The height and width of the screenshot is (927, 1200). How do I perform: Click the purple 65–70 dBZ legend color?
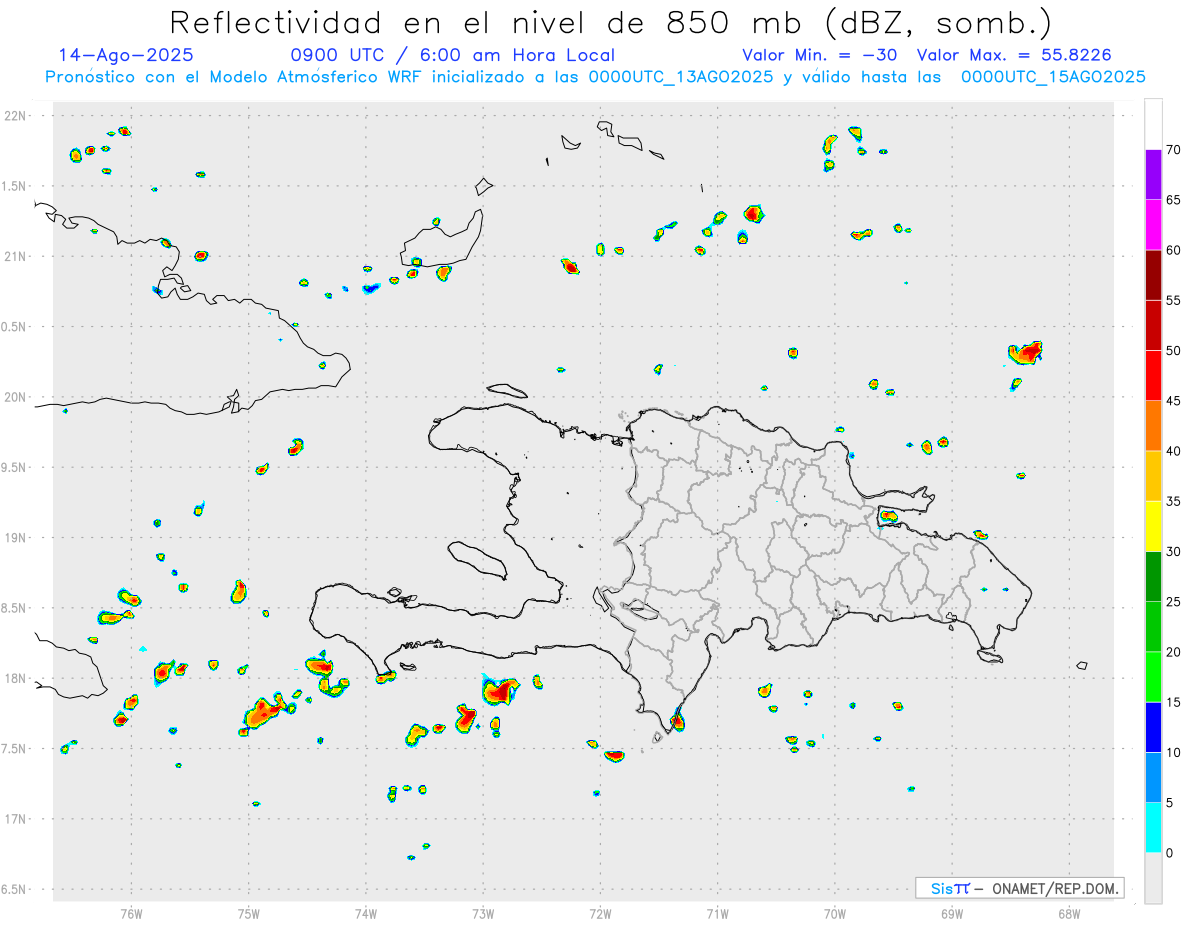(x=1153, y=175)
